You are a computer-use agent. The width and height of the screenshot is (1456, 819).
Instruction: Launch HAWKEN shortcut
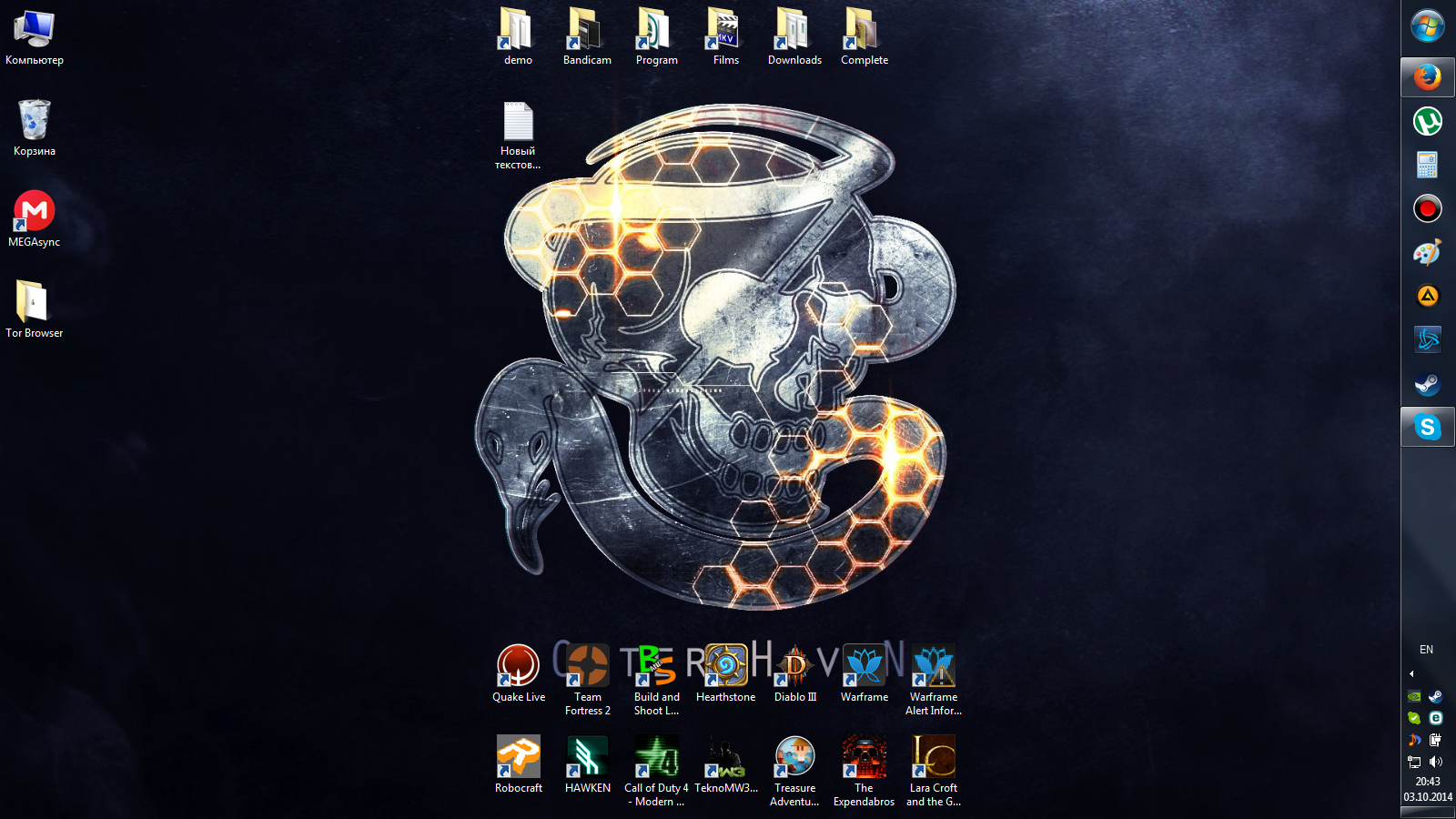587,765
